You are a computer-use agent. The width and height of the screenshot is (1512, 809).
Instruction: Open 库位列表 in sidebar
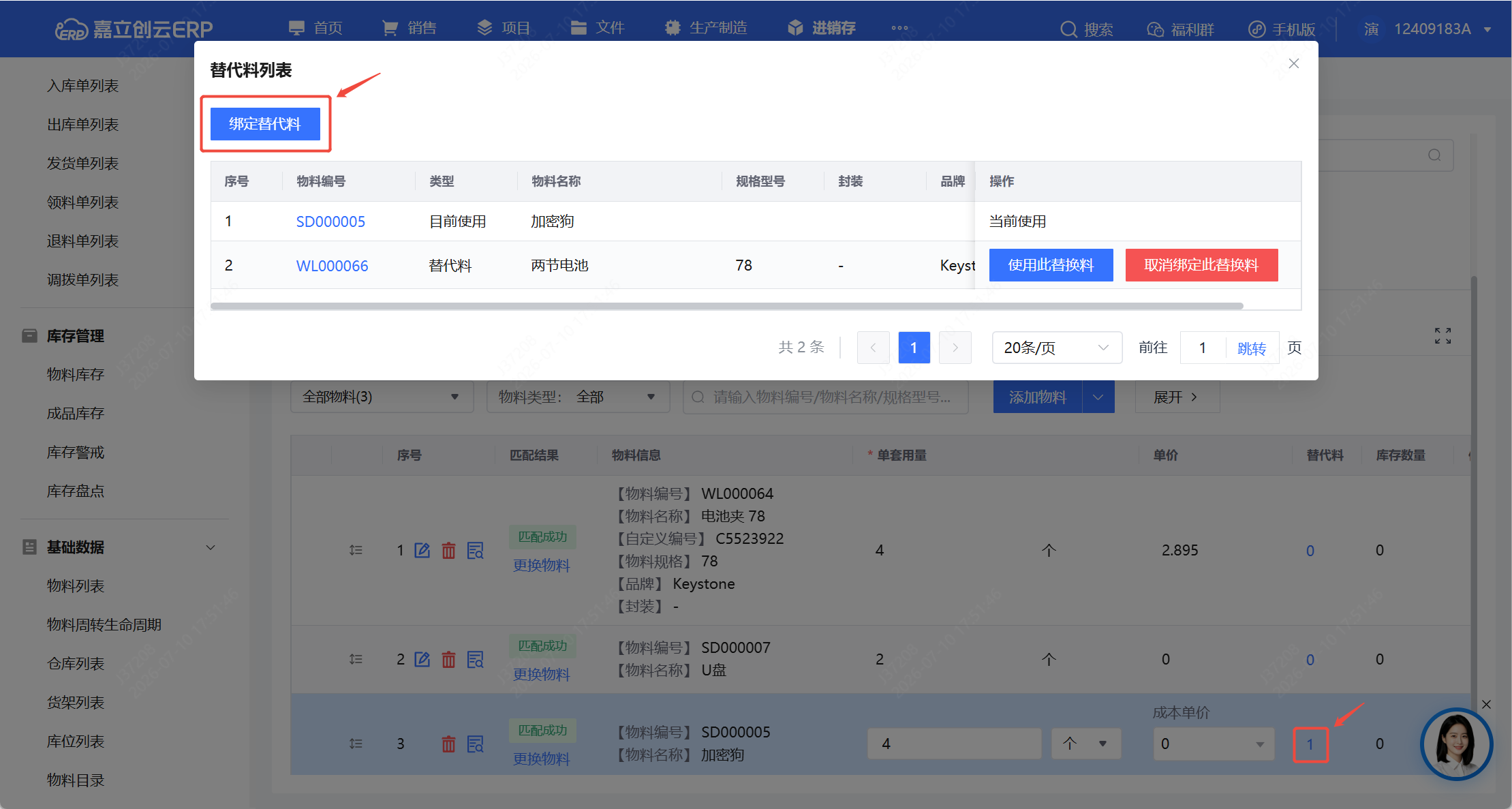tap(75, 742)
